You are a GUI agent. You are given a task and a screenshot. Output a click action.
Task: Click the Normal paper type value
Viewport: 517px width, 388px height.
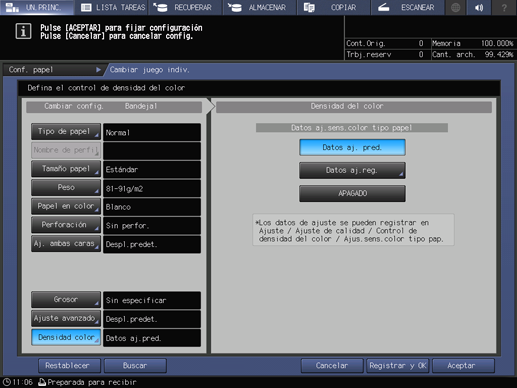pos(152,132)
